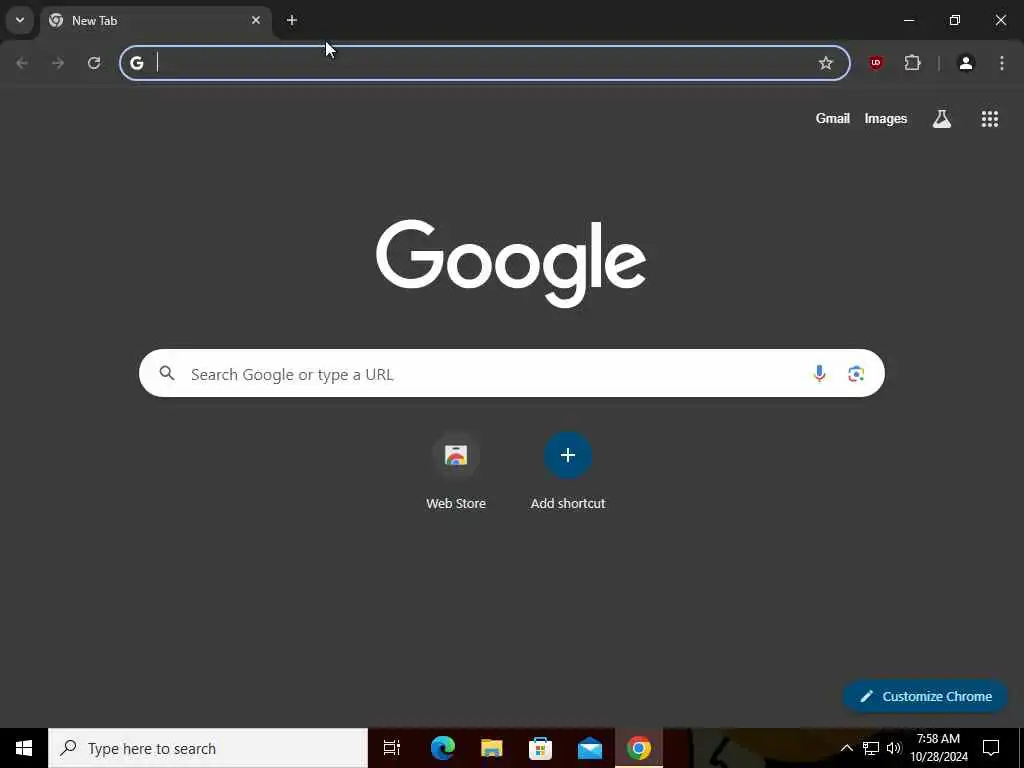The image size is (1024, 768).
Task: Restore down the Chrome window
Action: point(955,20)
